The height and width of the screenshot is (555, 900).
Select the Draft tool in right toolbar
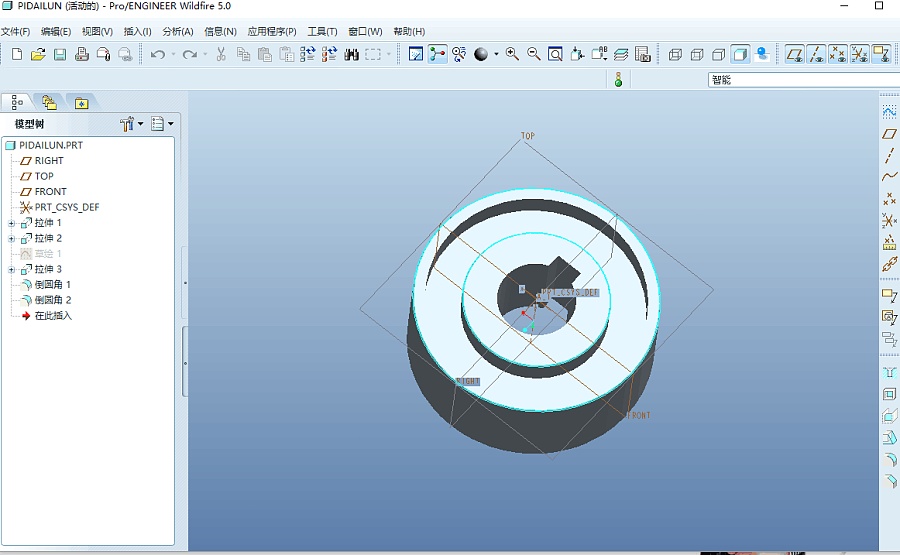tap(889, 438)
